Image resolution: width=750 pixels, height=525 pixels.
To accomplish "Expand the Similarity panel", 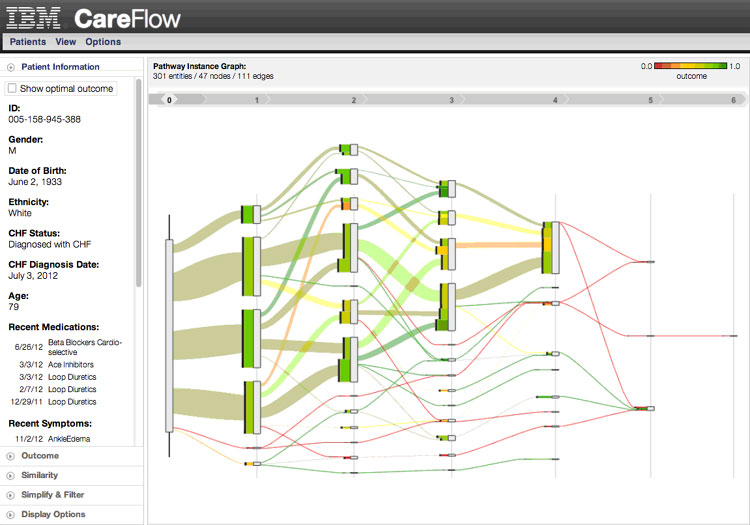I will pos(11,475).
